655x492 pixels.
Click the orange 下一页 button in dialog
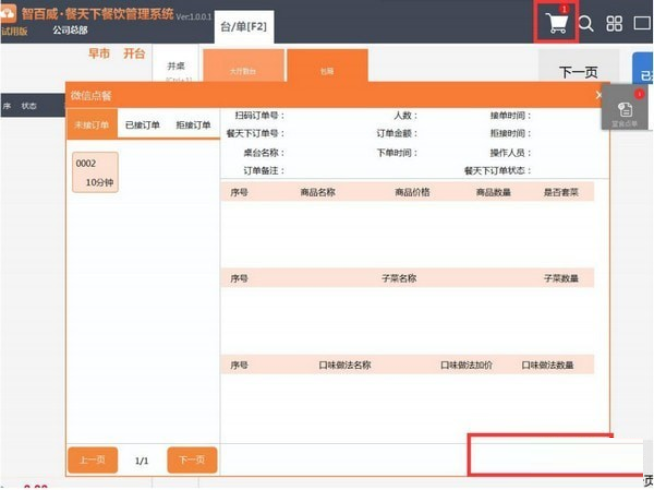click(x=192, y=460)
